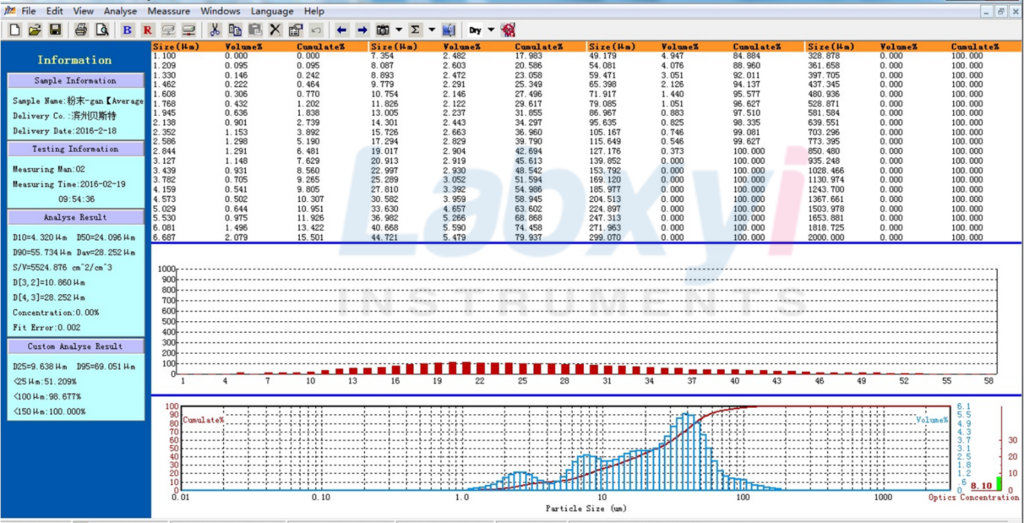This screenshot has height=523, width=1024.
Task: Undo with the curved arrow icon
Action: coord(316,30)
